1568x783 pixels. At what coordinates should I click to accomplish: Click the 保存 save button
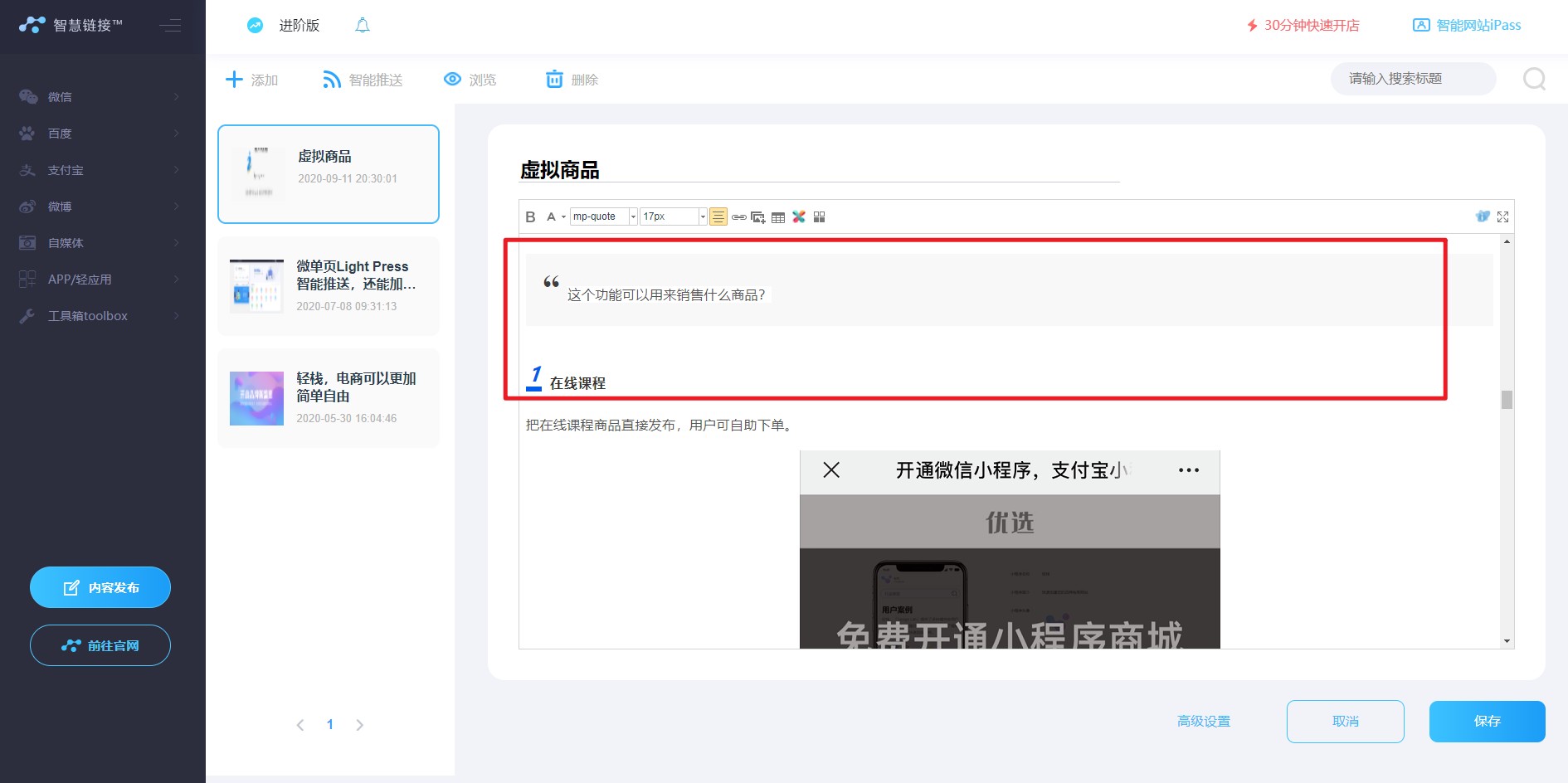pos(1488,722)
